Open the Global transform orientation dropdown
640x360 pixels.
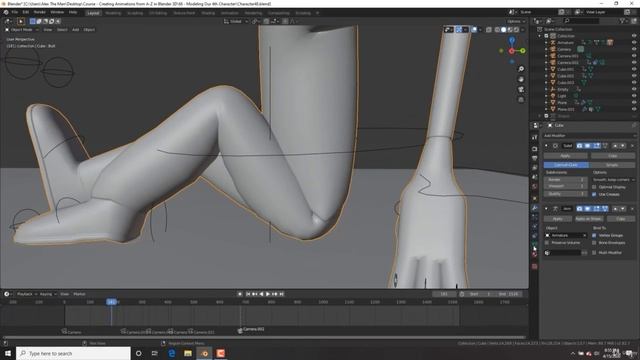coord(236,21)
